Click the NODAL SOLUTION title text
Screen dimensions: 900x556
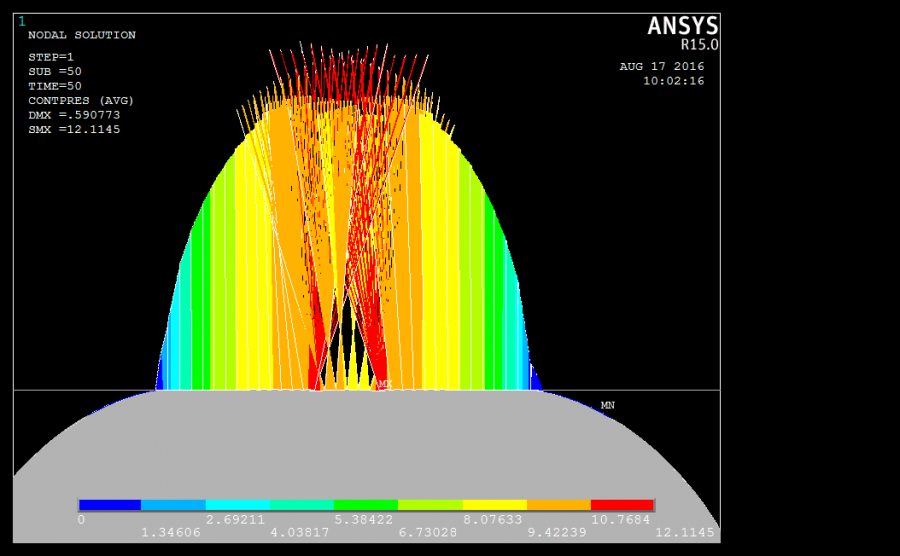tap(82, 35)
